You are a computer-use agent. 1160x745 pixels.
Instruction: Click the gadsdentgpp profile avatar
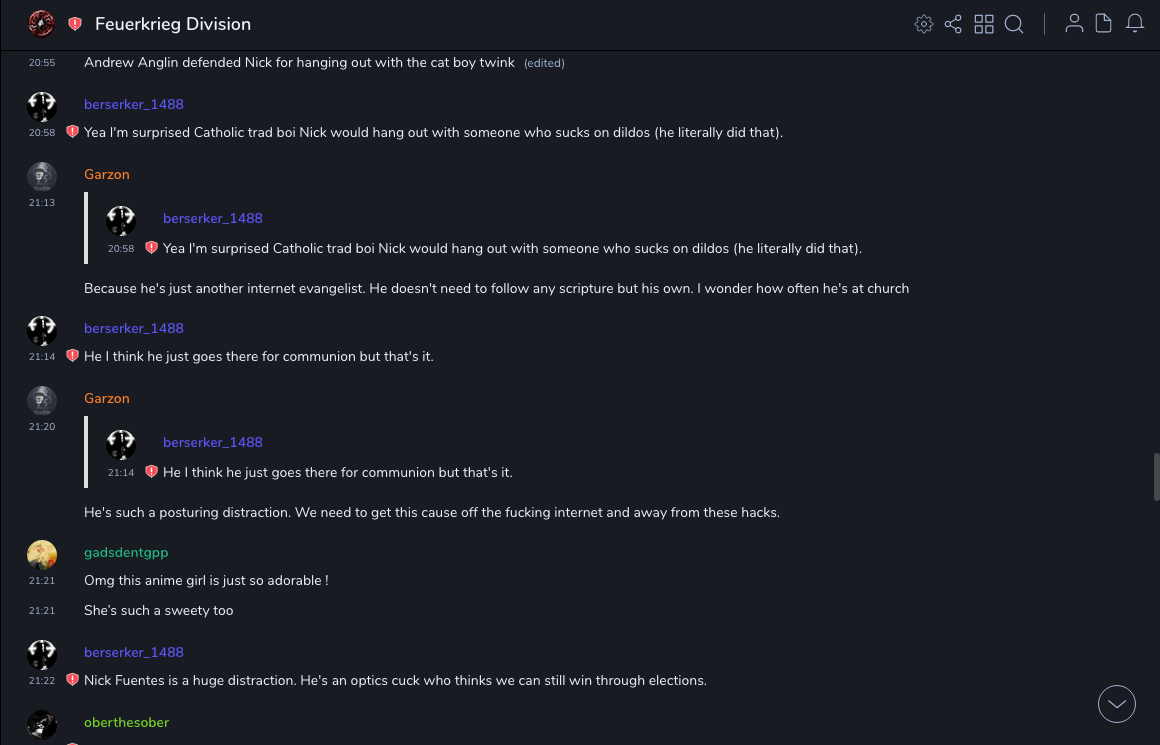42,555
